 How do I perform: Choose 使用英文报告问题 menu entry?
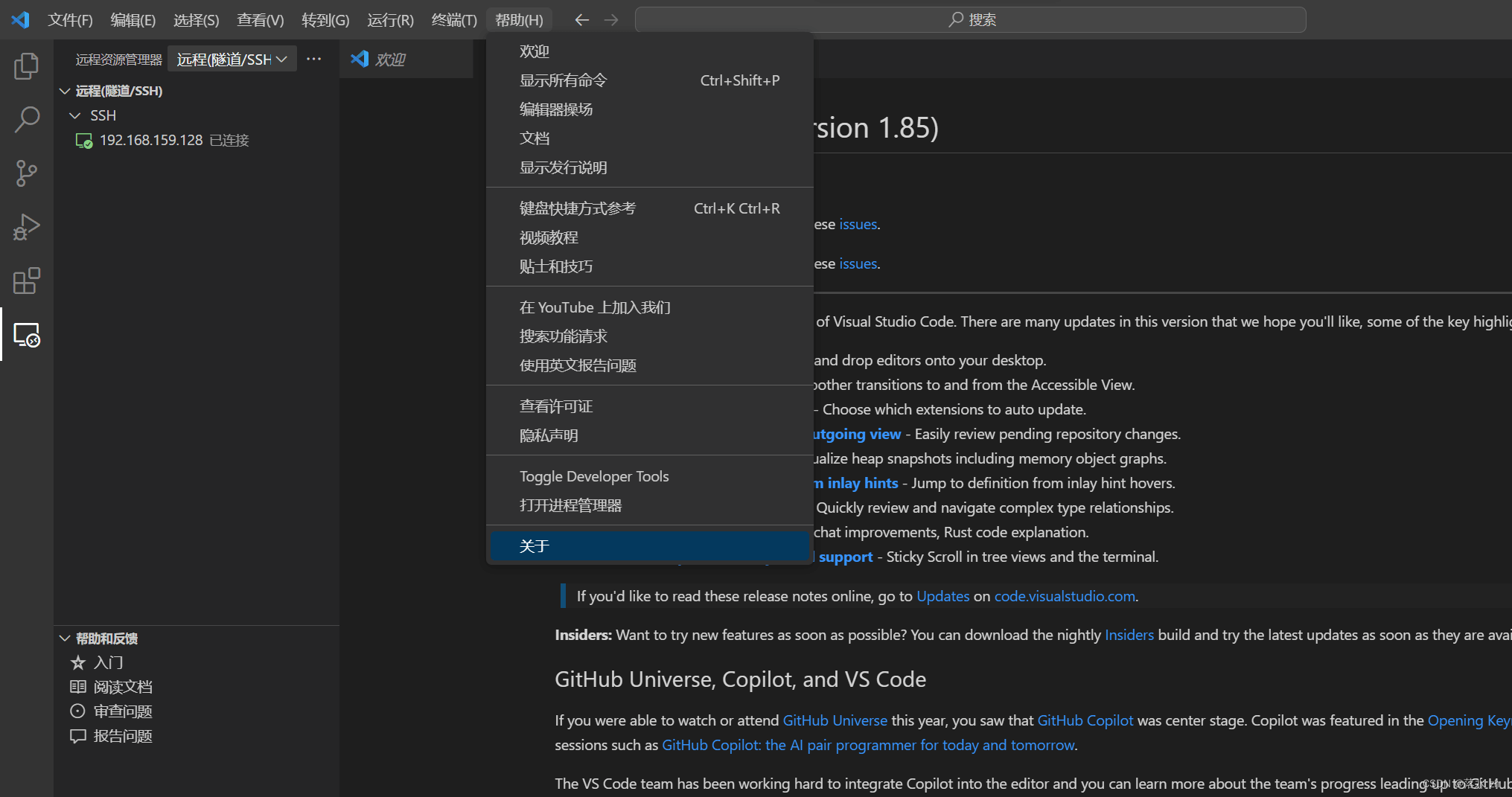tap(649, 365)
